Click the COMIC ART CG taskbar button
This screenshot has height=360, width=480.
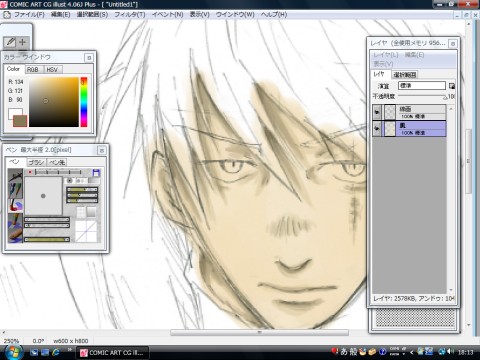coord(113,353)
